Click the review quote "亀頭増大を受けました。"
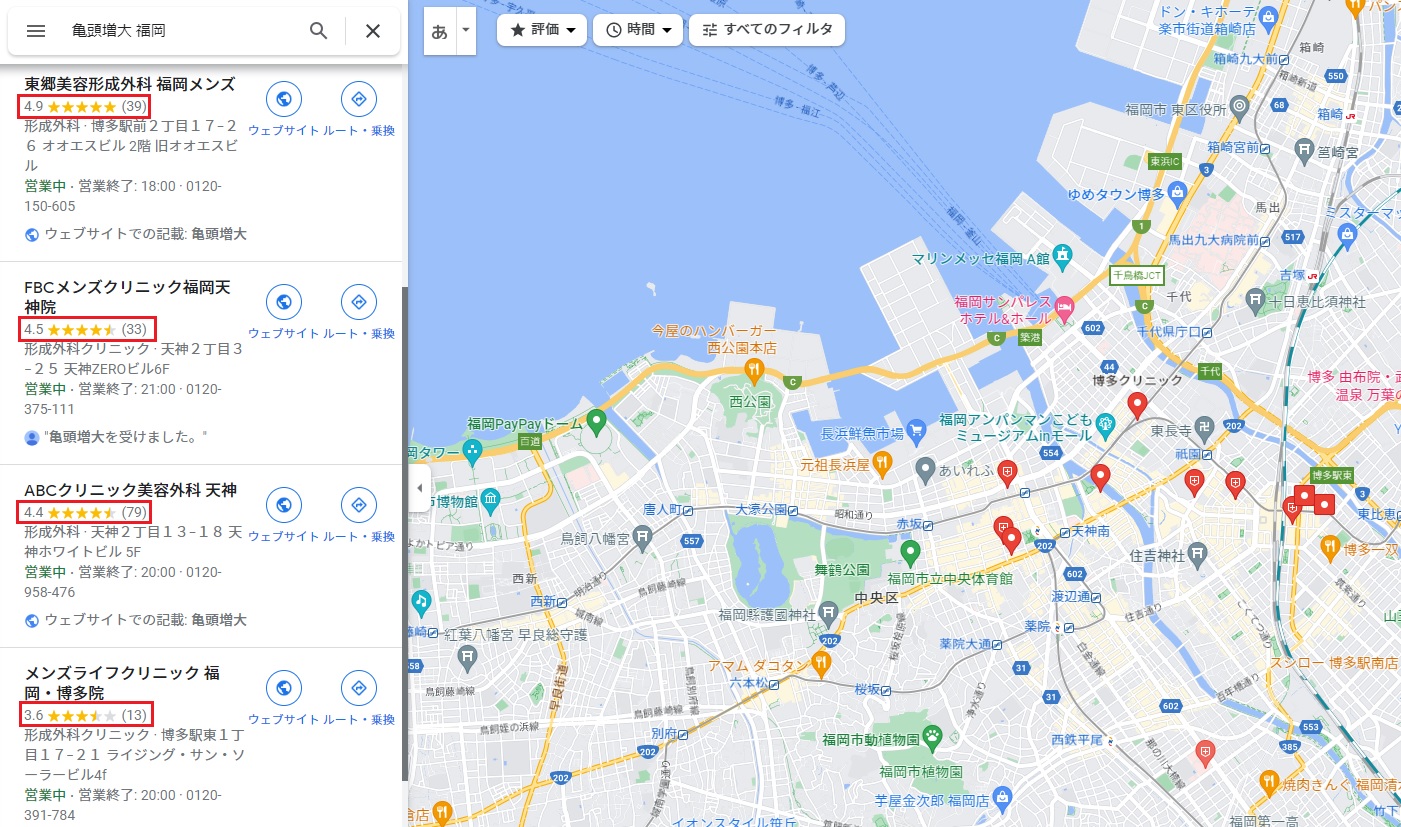 tap(126, 437)
